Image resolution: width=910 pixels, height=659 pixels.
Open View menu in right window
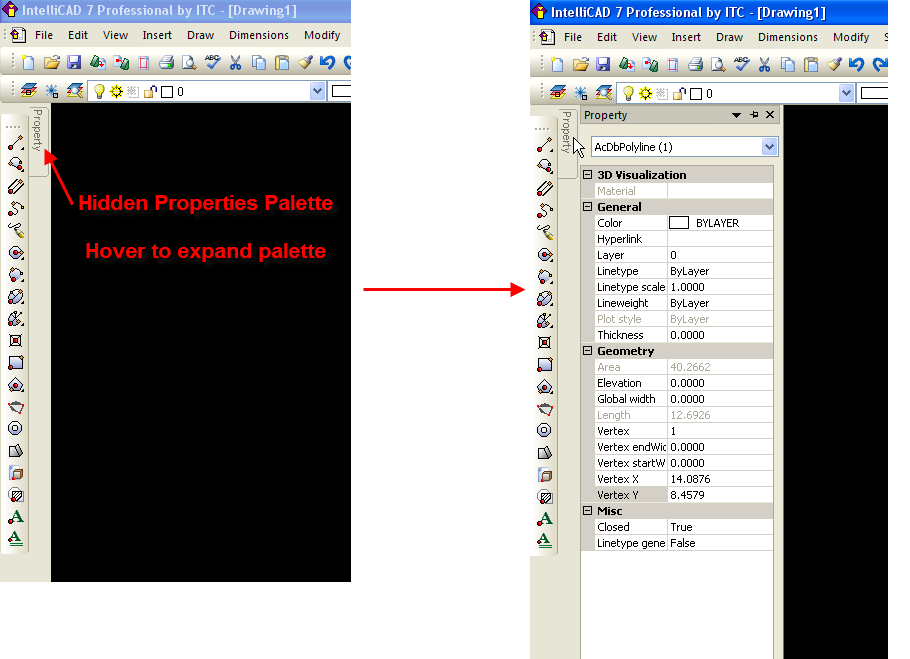[x=644, y=37]
